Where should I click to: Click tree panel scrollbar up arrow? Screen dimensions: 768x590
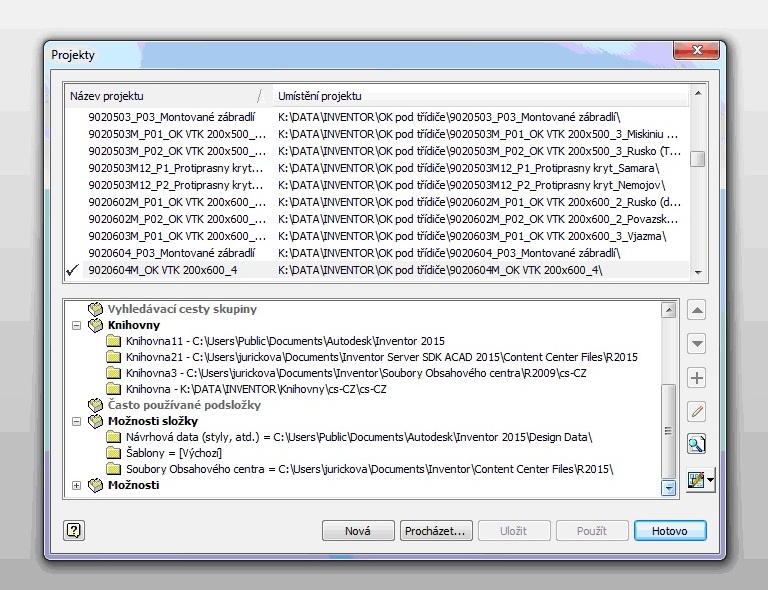(x=669, y=309)
